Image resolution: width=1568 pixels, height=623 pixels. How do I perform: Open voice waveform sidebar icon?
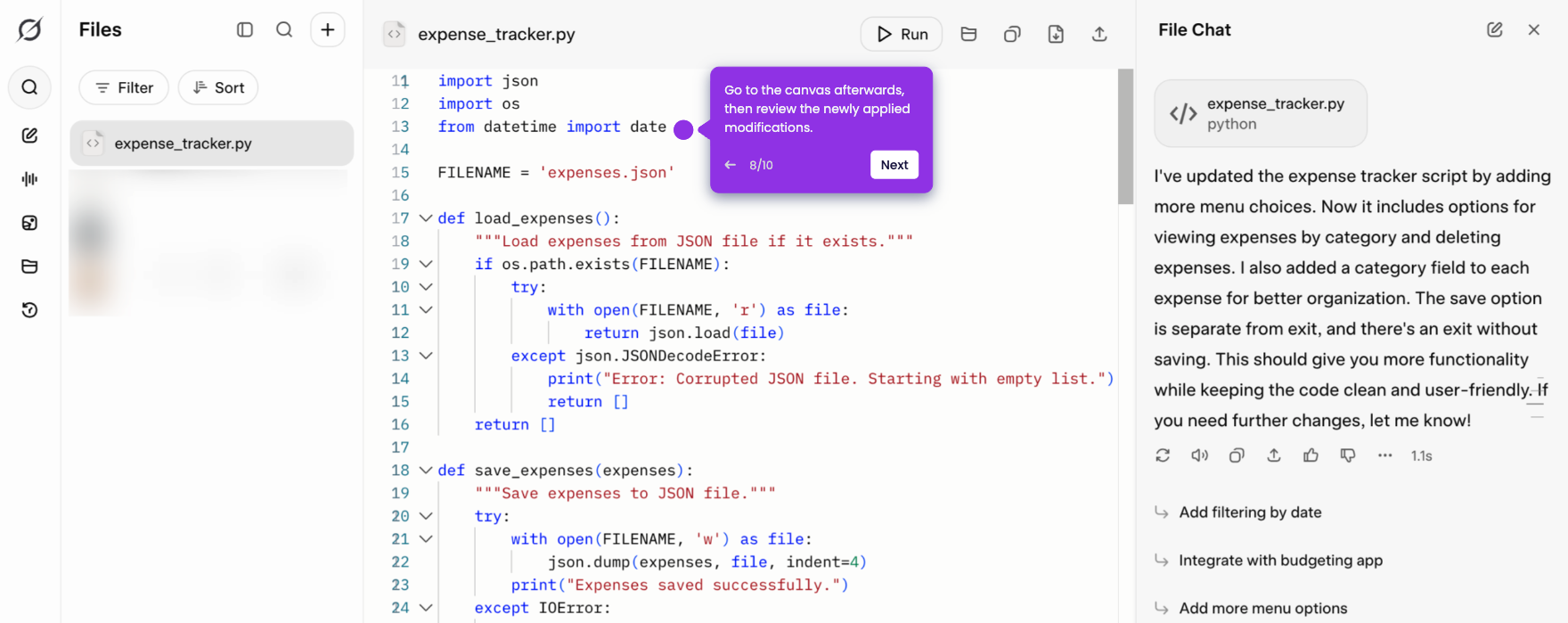29,179
